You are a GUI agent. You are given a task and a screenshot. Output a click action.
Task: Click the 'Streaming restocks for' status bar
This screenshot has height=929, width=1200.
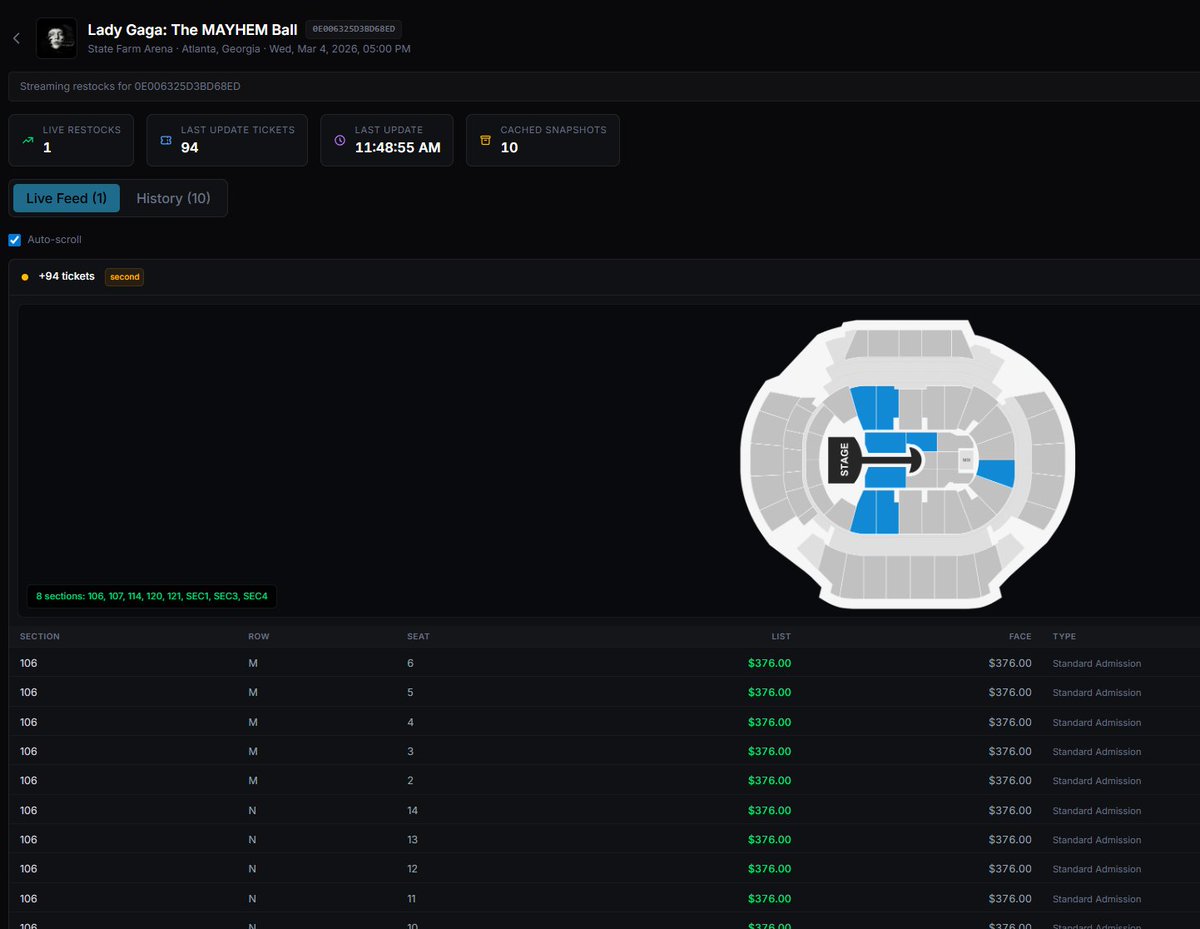click(604, 86)
